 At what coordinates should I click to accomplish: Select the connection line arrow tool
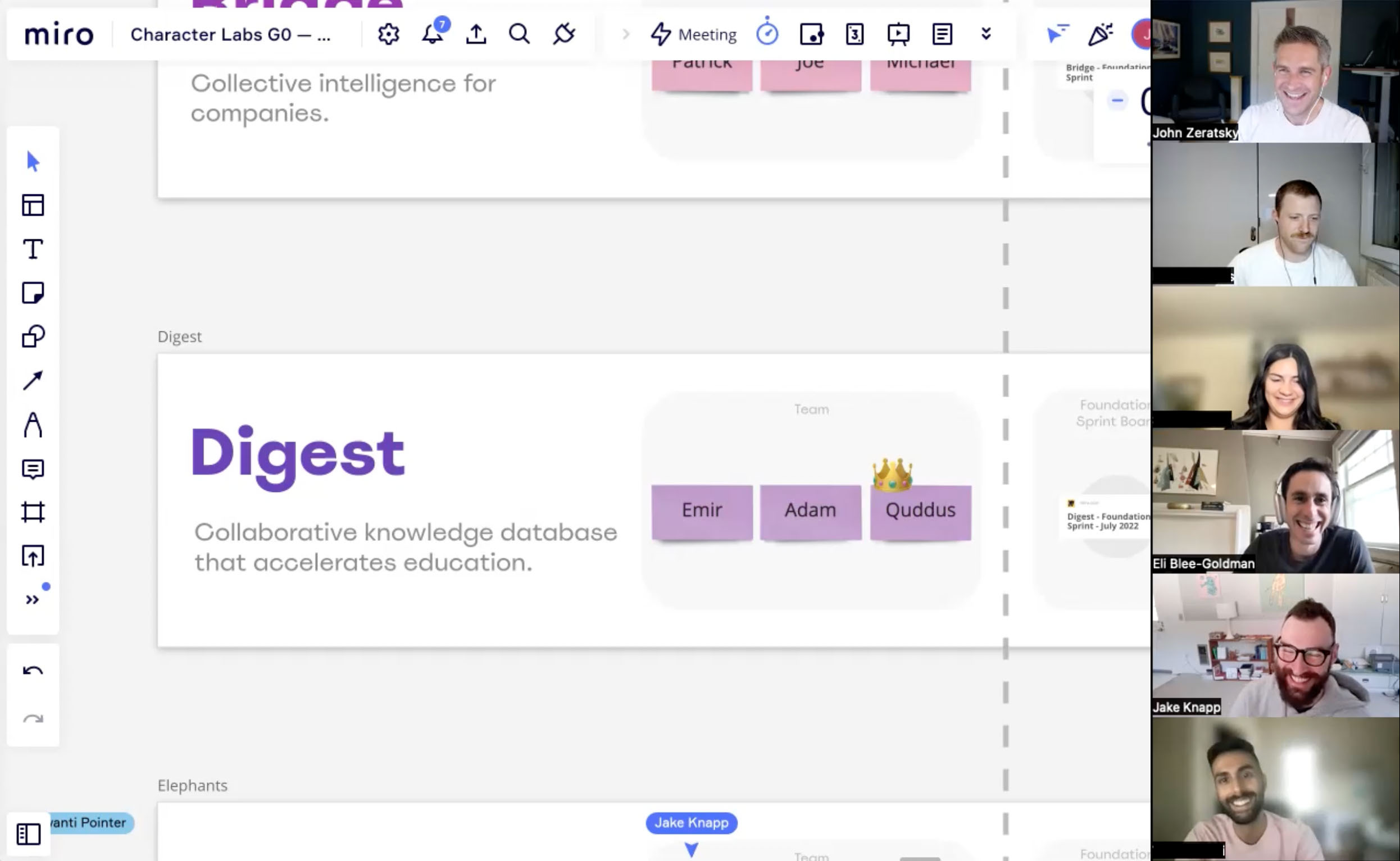33,380
